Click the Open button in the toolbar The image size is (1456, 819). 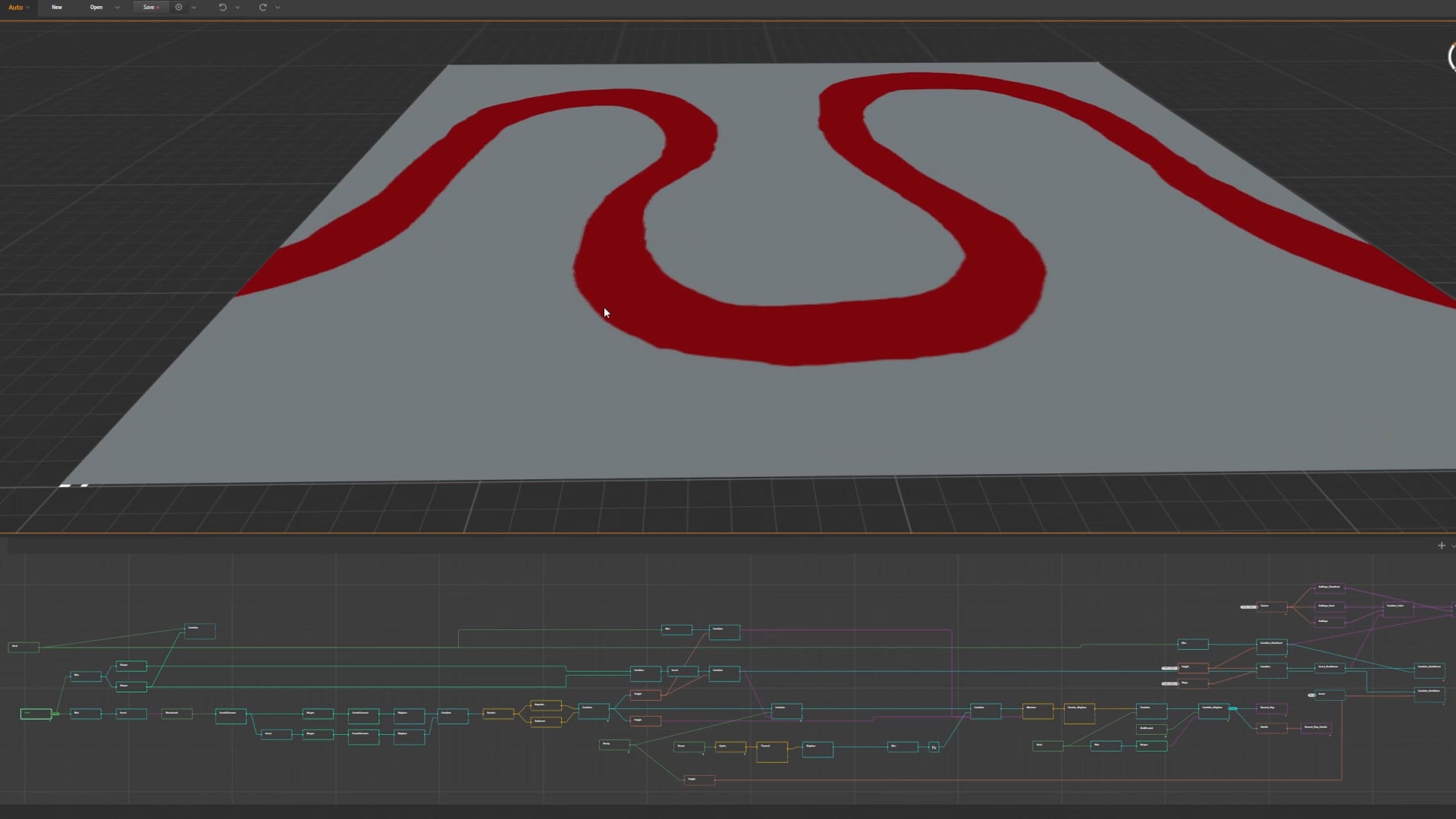pos(95,7)
